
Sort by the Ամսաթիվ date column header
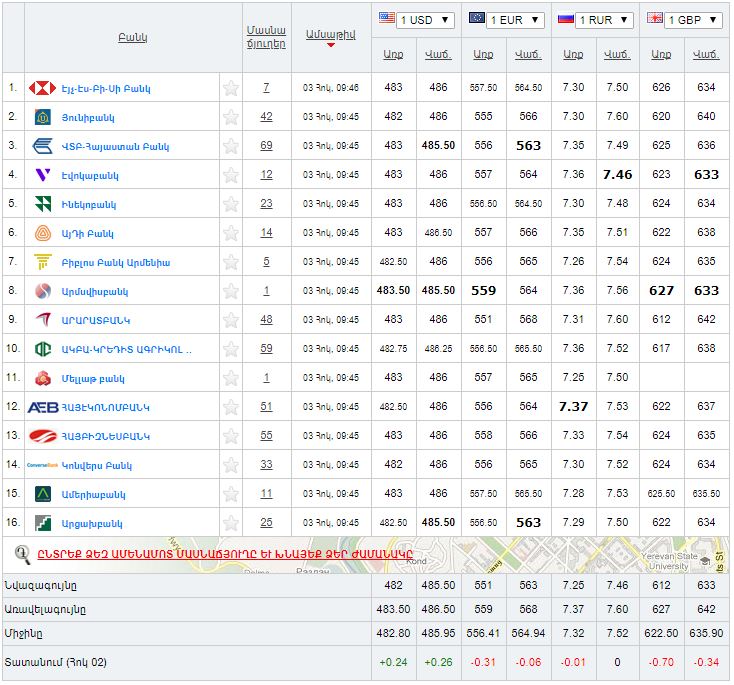coord(330,35)
